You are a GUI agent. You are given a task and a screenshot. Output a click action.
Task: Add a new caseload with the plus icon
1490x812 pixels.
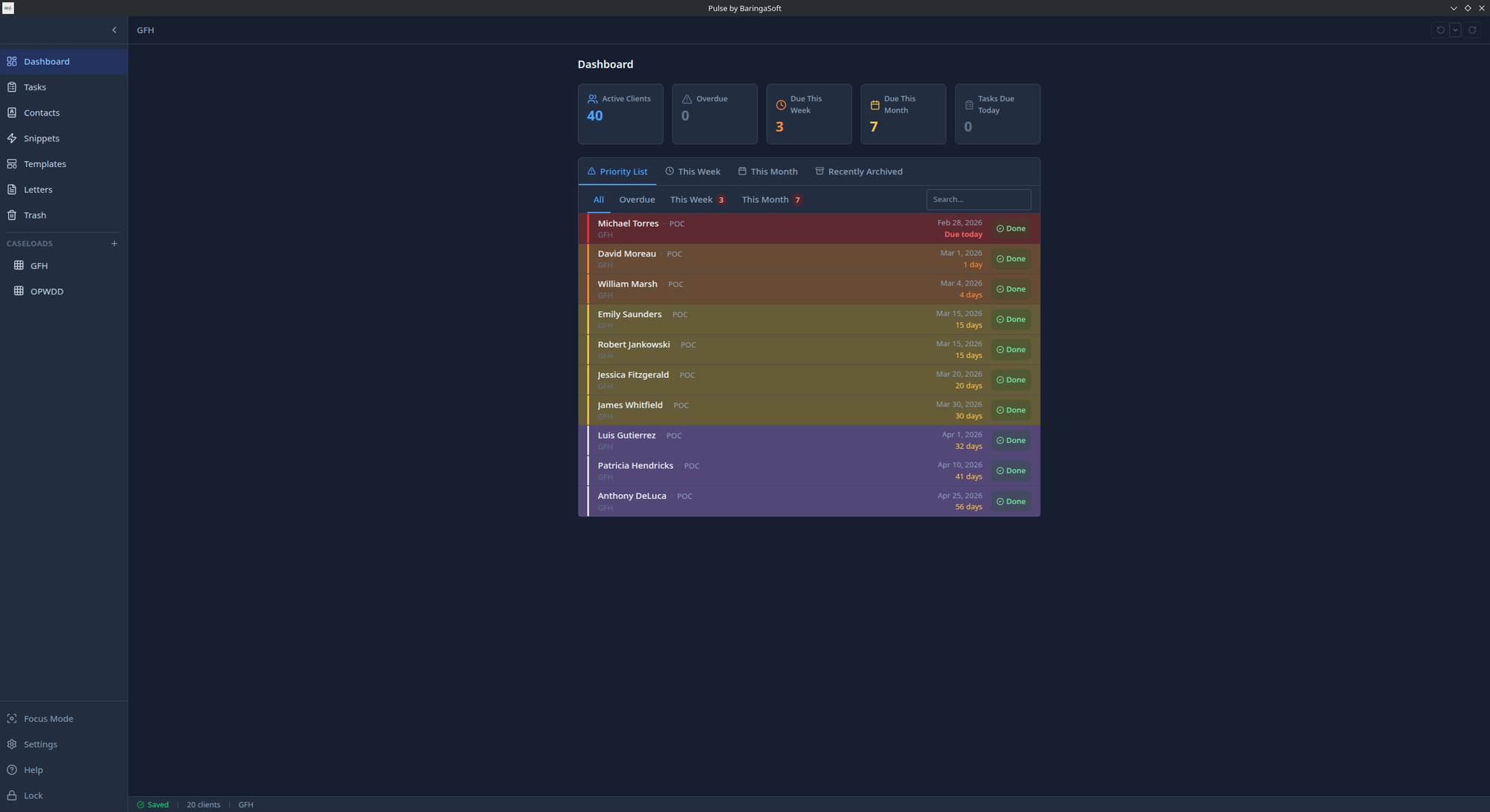(114, 243)
